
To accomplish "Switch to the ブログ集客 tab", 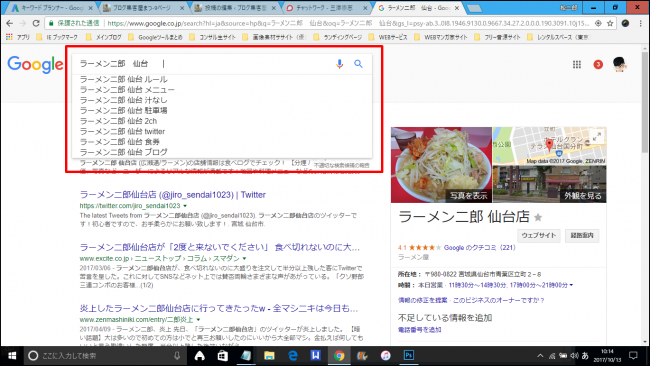I will [x=143, y=8].
